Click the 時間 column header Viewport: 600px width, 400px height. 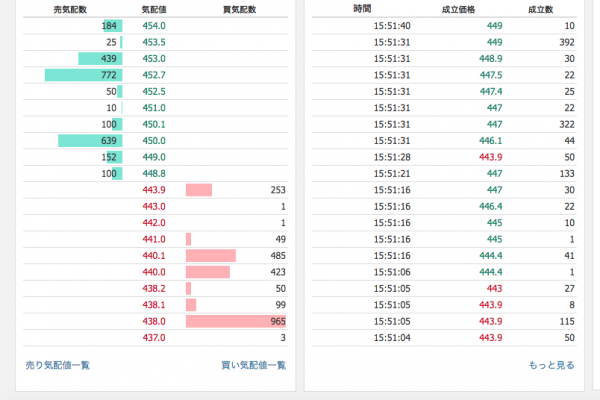[x=362, y=9]
